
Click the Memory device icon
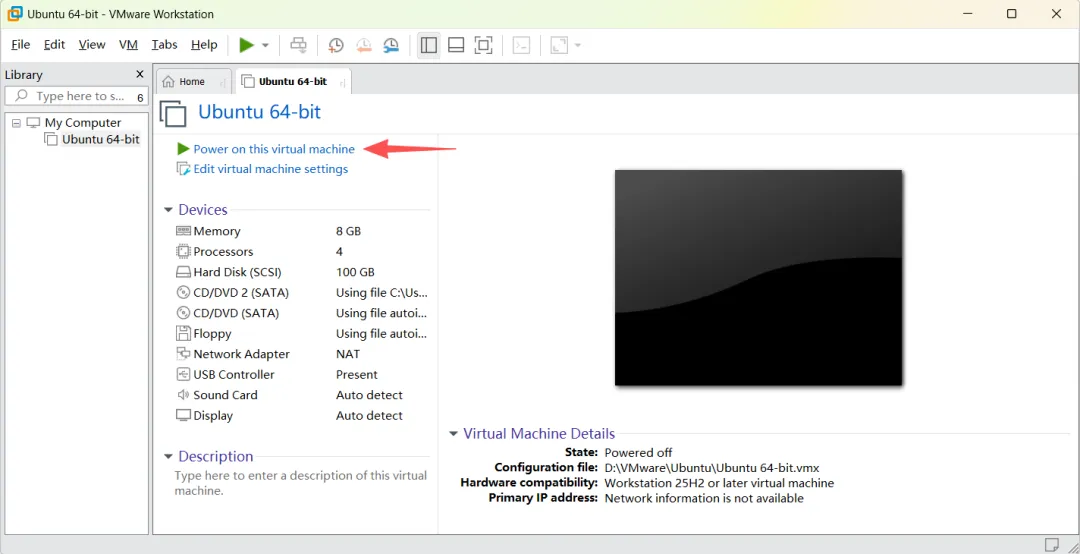tap(183, 231)
